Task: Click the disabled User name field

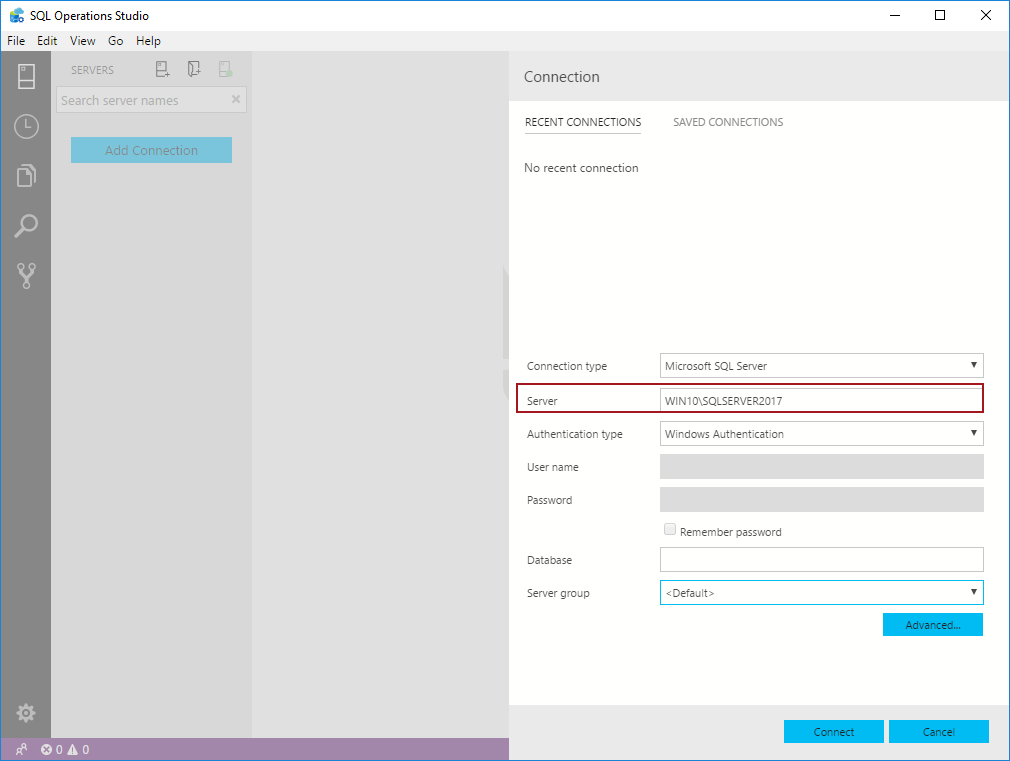Action: [821, 467]
